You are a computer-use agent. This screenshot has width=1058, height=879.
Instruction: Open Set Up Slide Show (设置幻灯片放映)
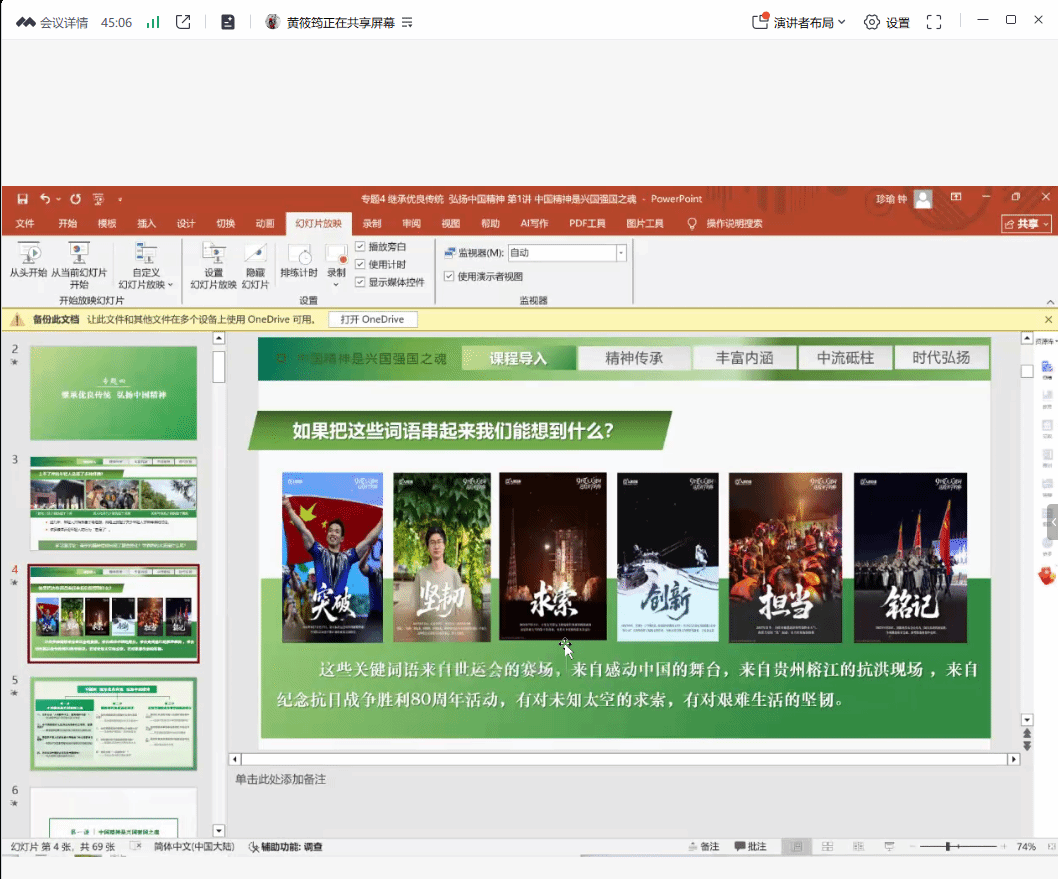[x=213, y=254]
